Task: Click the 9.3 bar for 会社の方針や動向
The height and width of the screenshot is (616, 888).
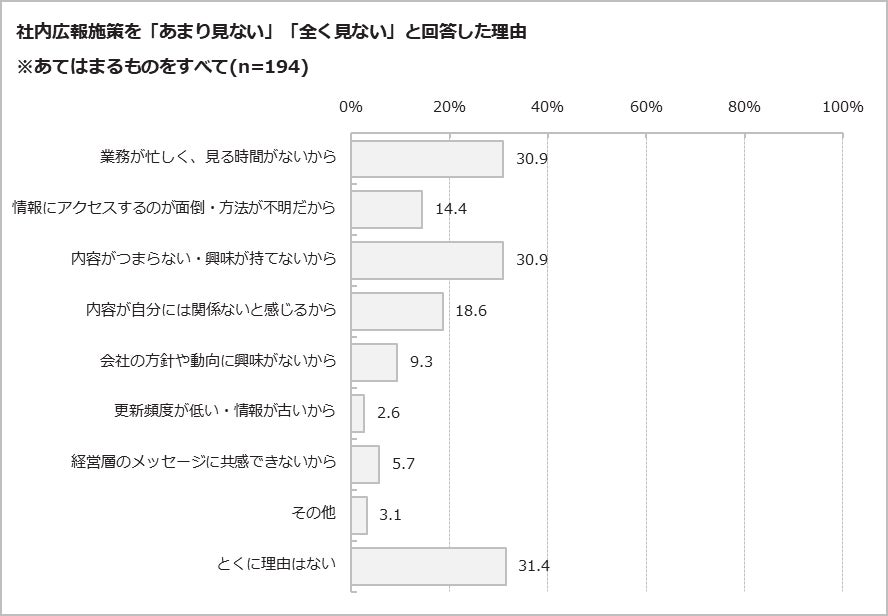Action: tap(374, 362)
